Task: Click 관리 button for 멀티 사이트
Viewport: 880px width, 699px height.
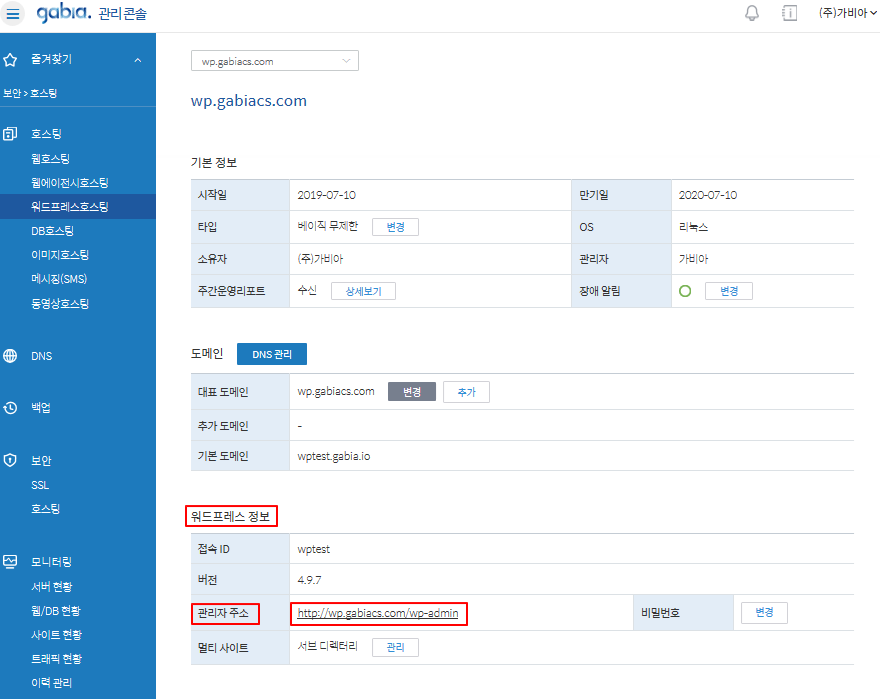Action: (x=395, y=647)
